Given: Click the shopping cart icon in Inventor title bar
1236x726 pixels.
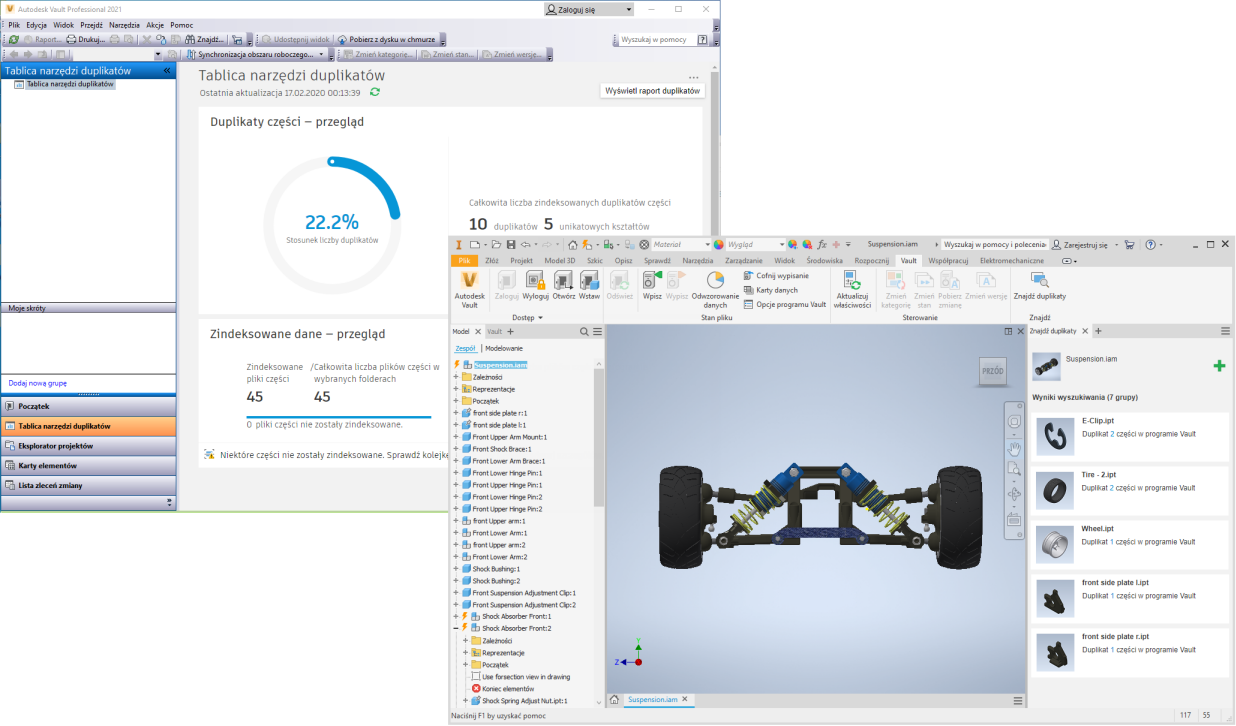Looking at the screenshot, I should pyautogui.click(x=1129, y=244).
